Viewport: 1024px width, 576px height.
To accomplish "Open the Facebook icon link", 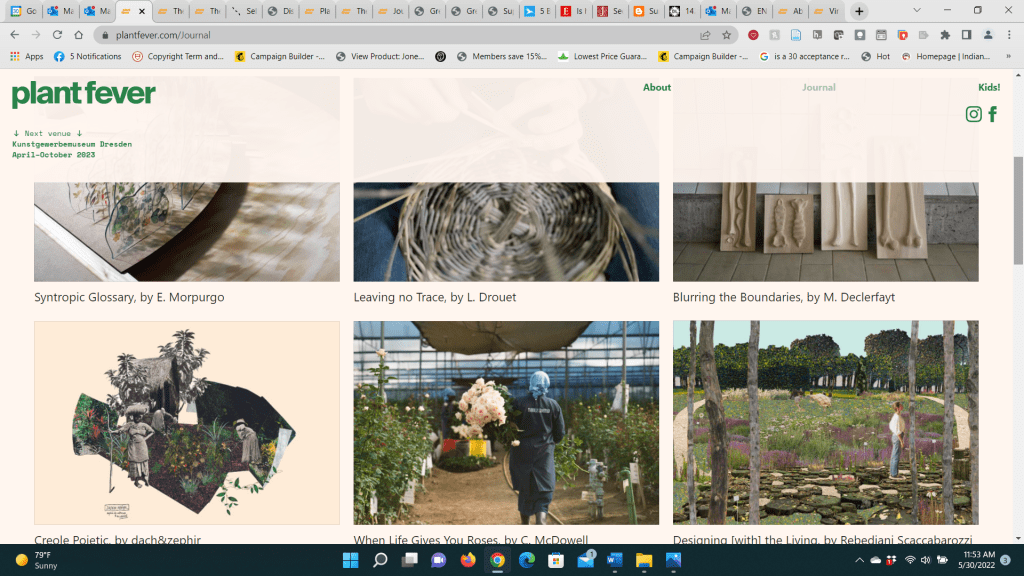I will point(992,114).
